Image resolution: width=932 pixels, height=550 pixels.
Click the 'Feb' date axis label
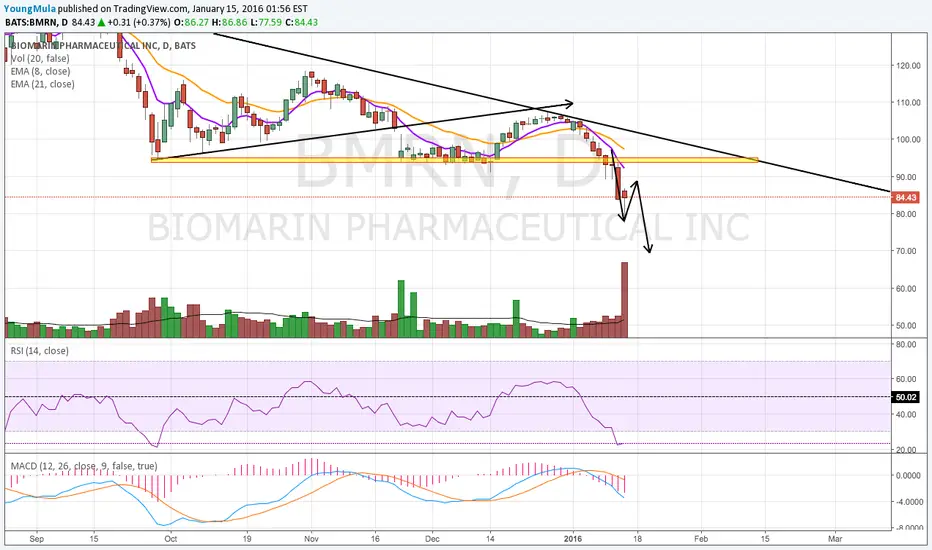(701, 539)
